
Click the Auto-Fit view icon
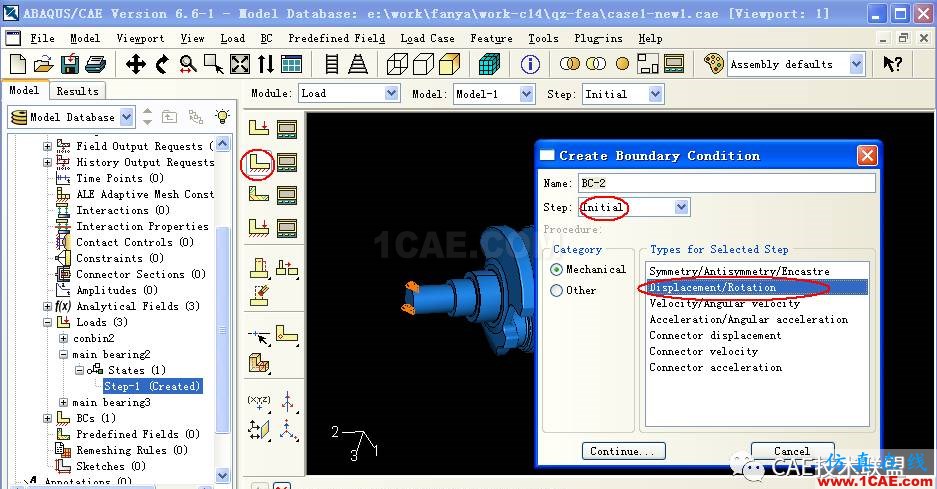240,64
